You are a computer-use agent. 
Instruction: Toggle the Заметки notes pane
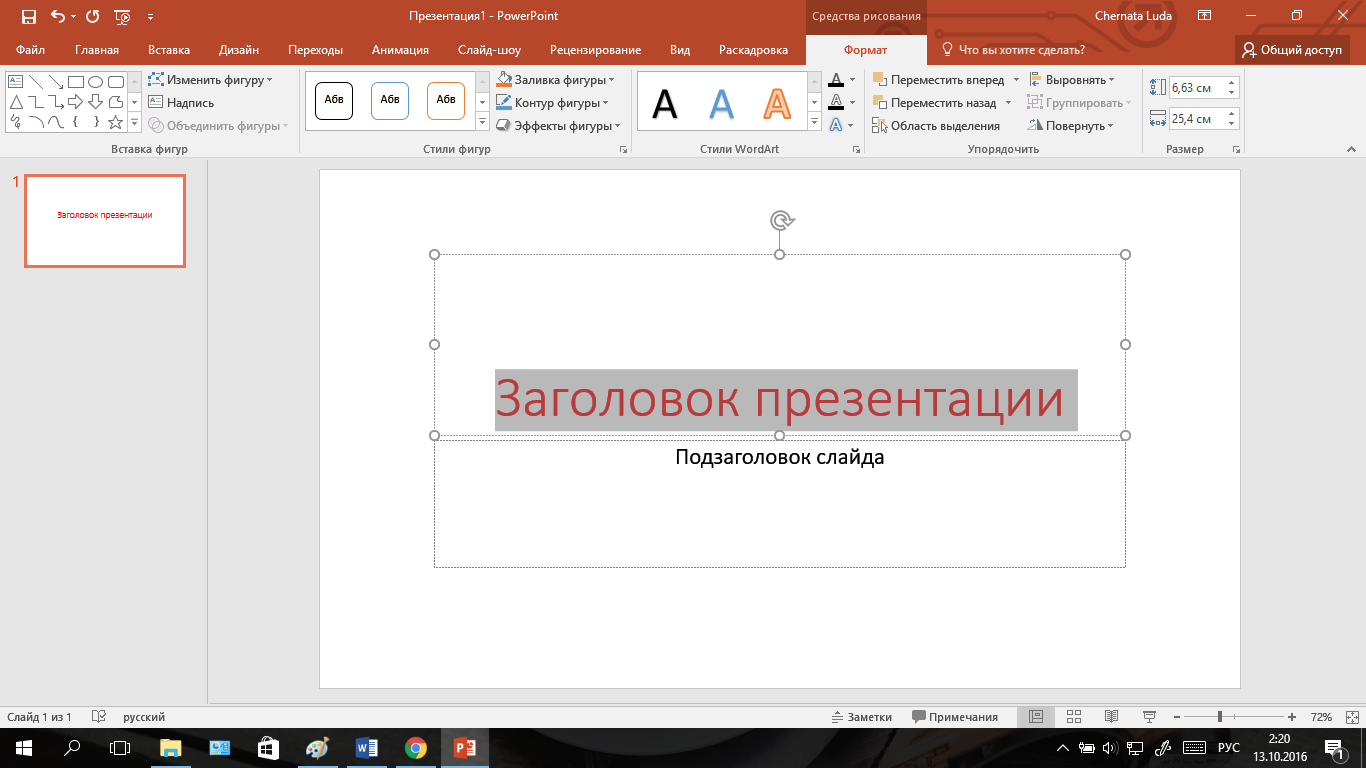[862, 717]
